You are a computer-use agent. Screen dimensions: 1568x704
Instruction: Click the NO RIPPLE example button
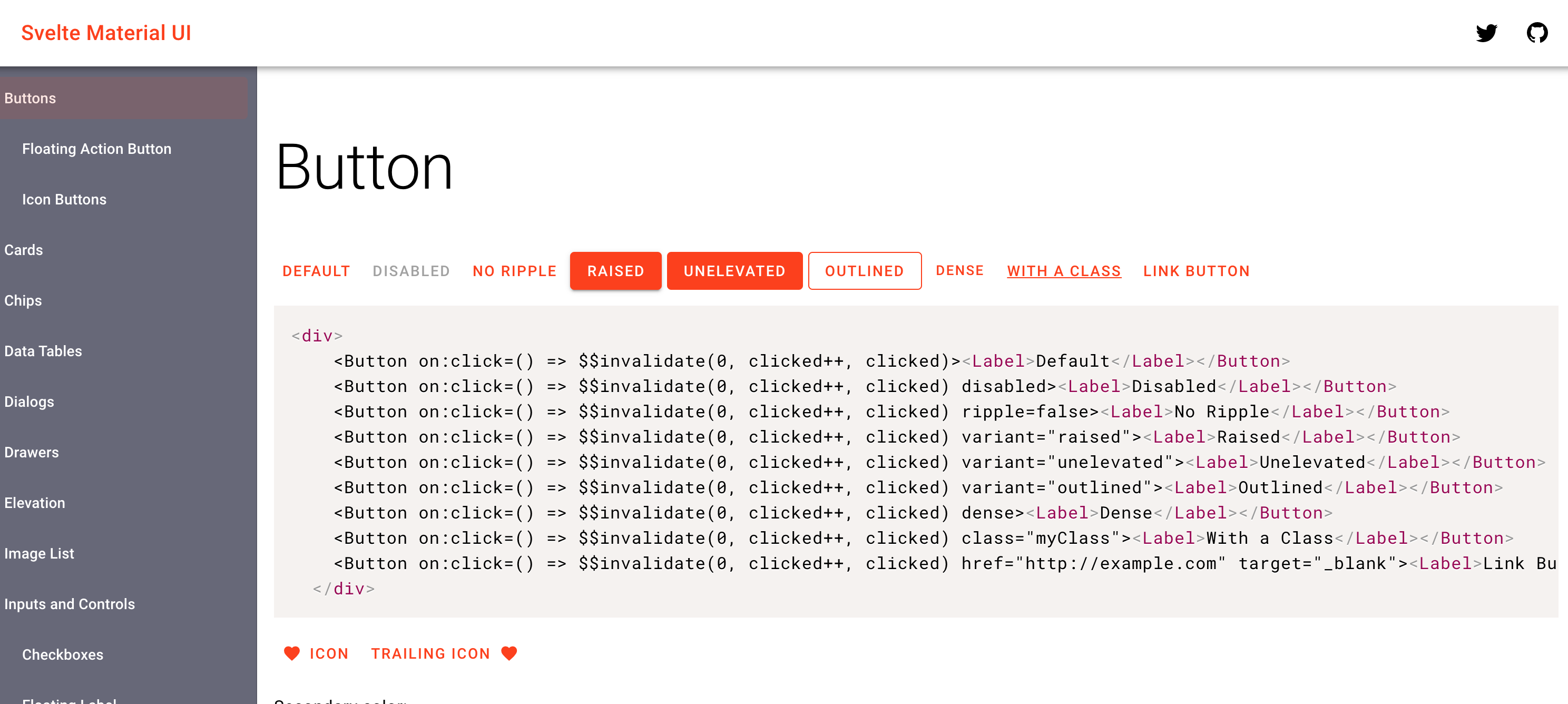(514, 270)
